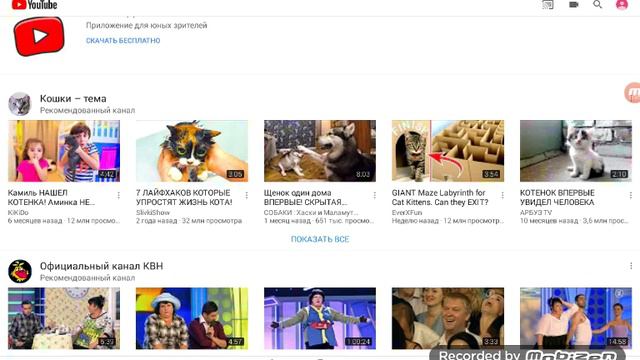Play the 5:39 КВН video thumbnail
Image resolution: width=640 pixels, height=360 pixels.
64,318
